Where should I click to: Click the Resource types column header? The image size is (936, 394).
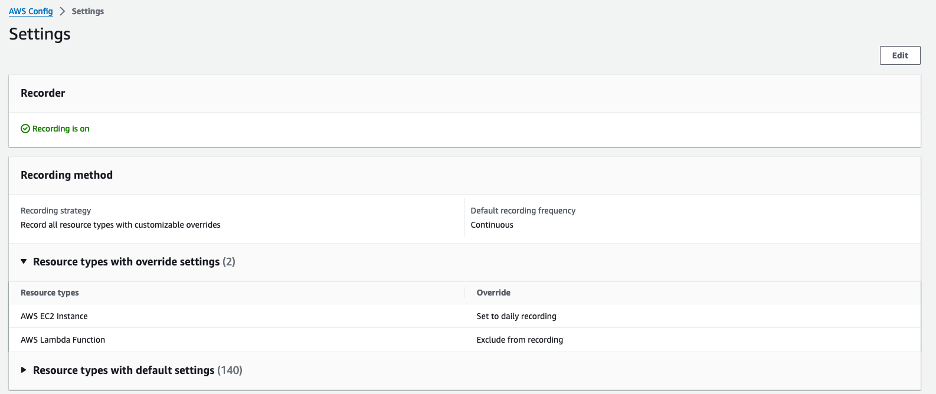50,293
